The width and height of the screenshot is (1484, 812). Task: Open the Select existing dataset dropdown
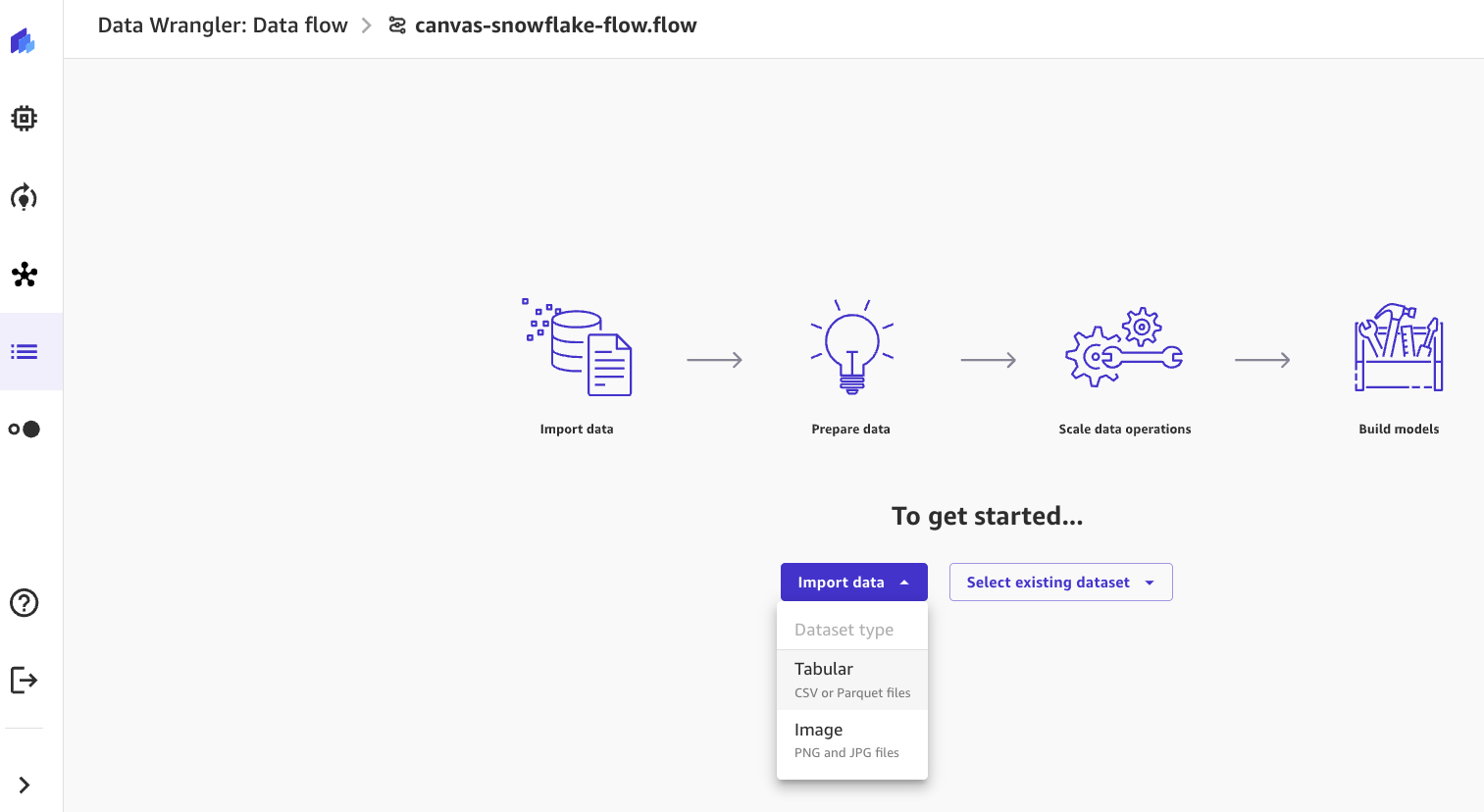1061,583
